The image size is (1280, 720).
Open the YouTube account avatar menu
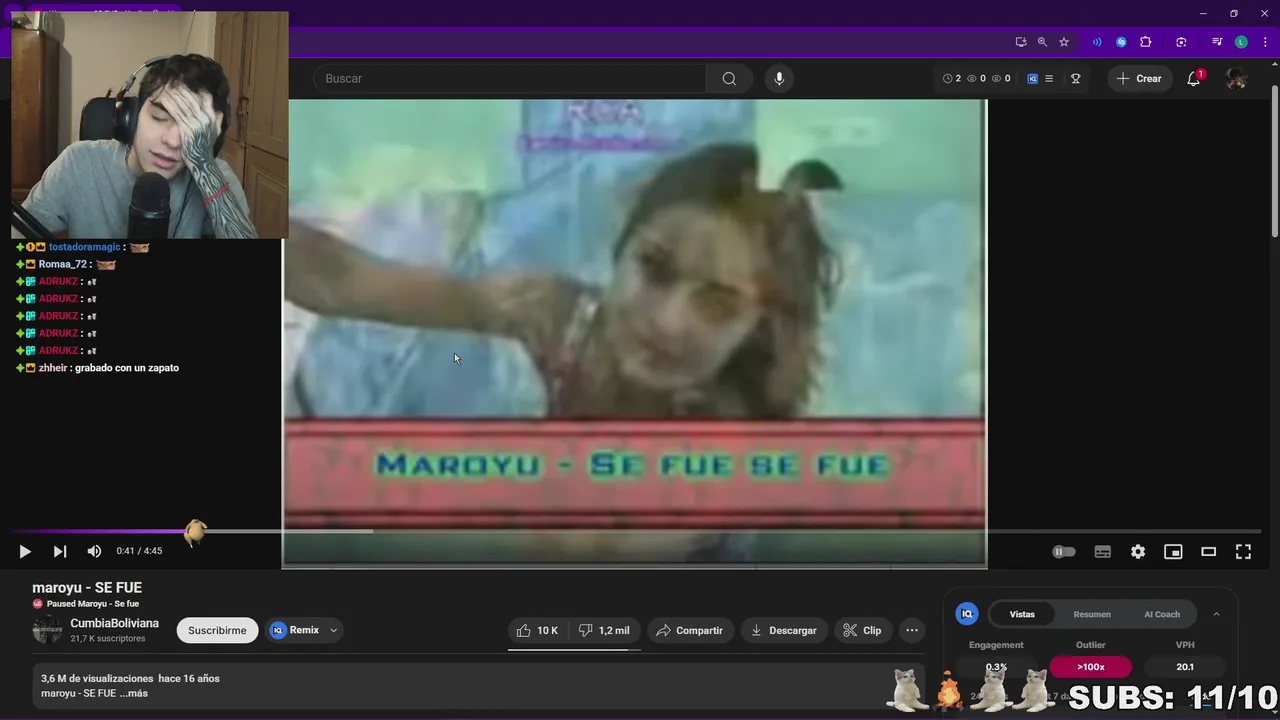click(x=1237, y=79)
